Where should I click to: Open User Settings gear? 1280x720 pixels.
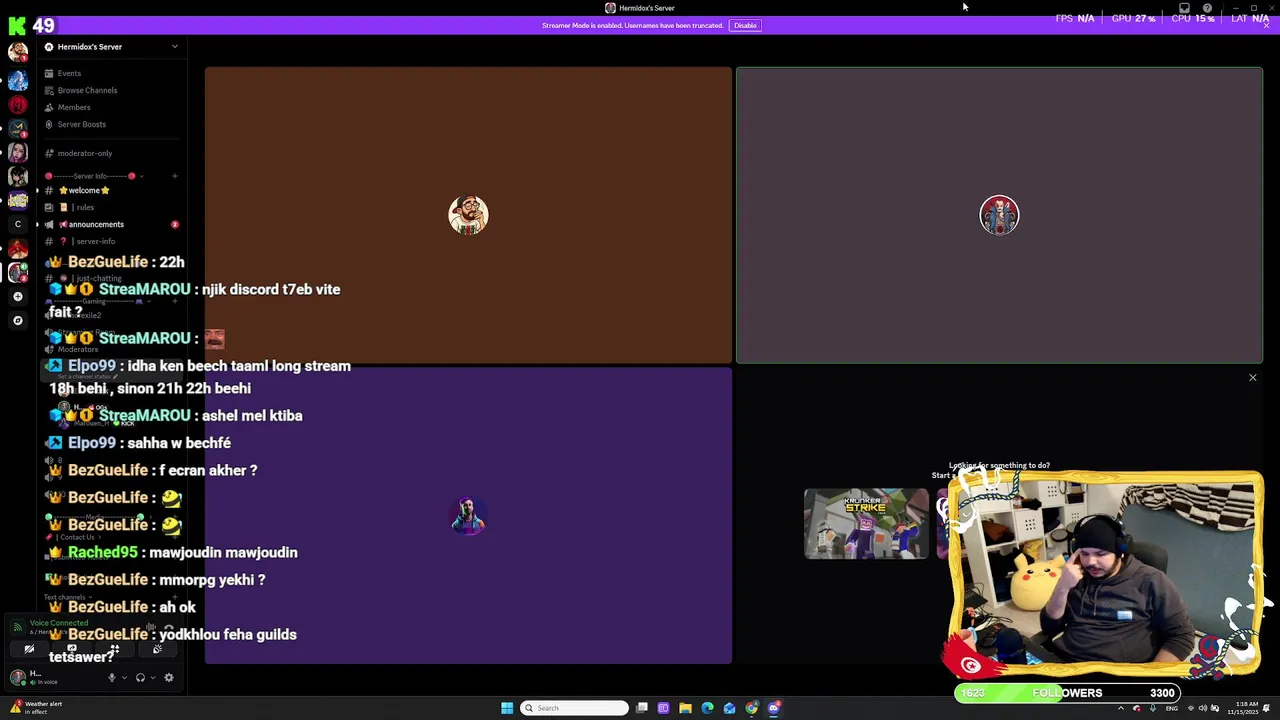point(169,677)
